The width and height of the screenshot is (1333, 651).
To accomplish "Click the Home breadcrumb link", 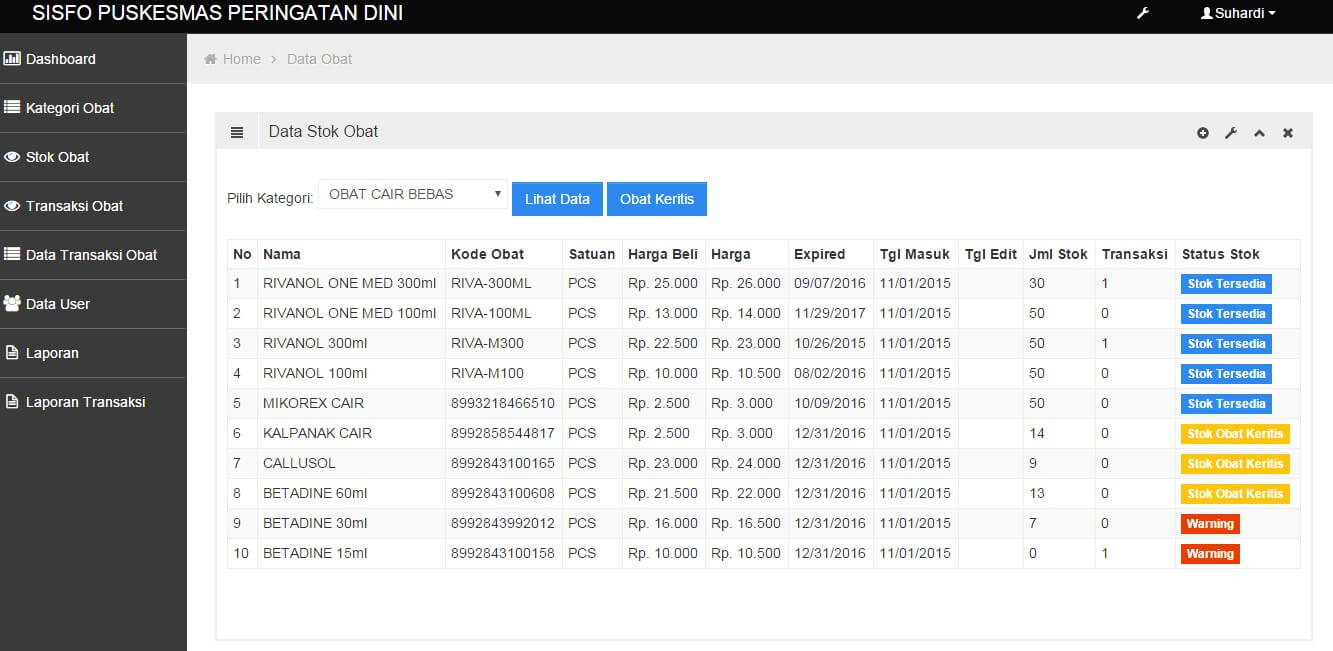I will pos(241,59).
